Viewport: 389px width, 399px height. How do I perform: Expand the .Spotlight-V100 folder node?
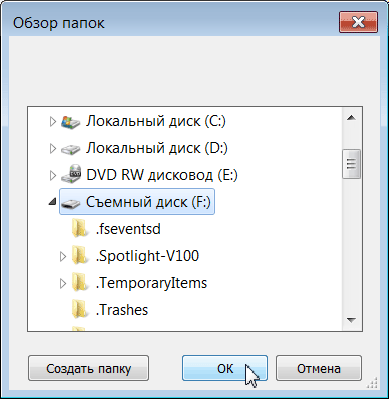tap(63, 256)
